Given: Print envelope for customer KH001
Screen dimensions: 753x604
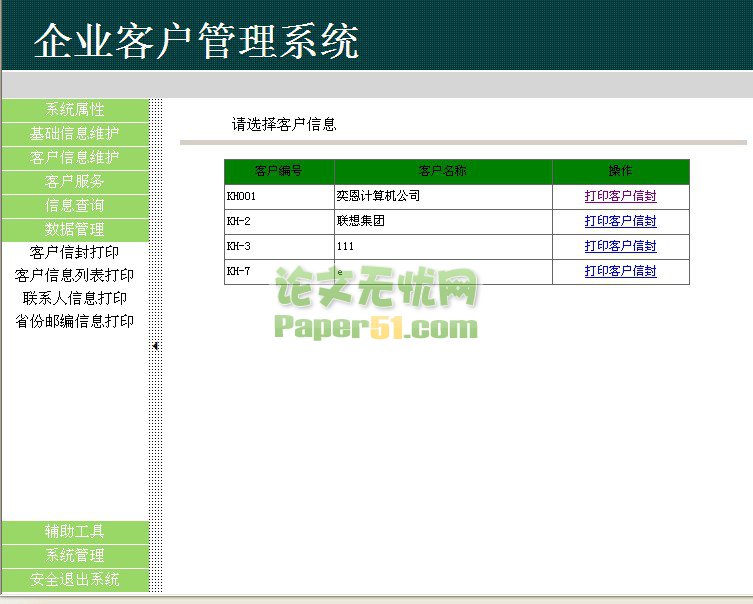Looking at the screenshot, I should pos(620,196).
